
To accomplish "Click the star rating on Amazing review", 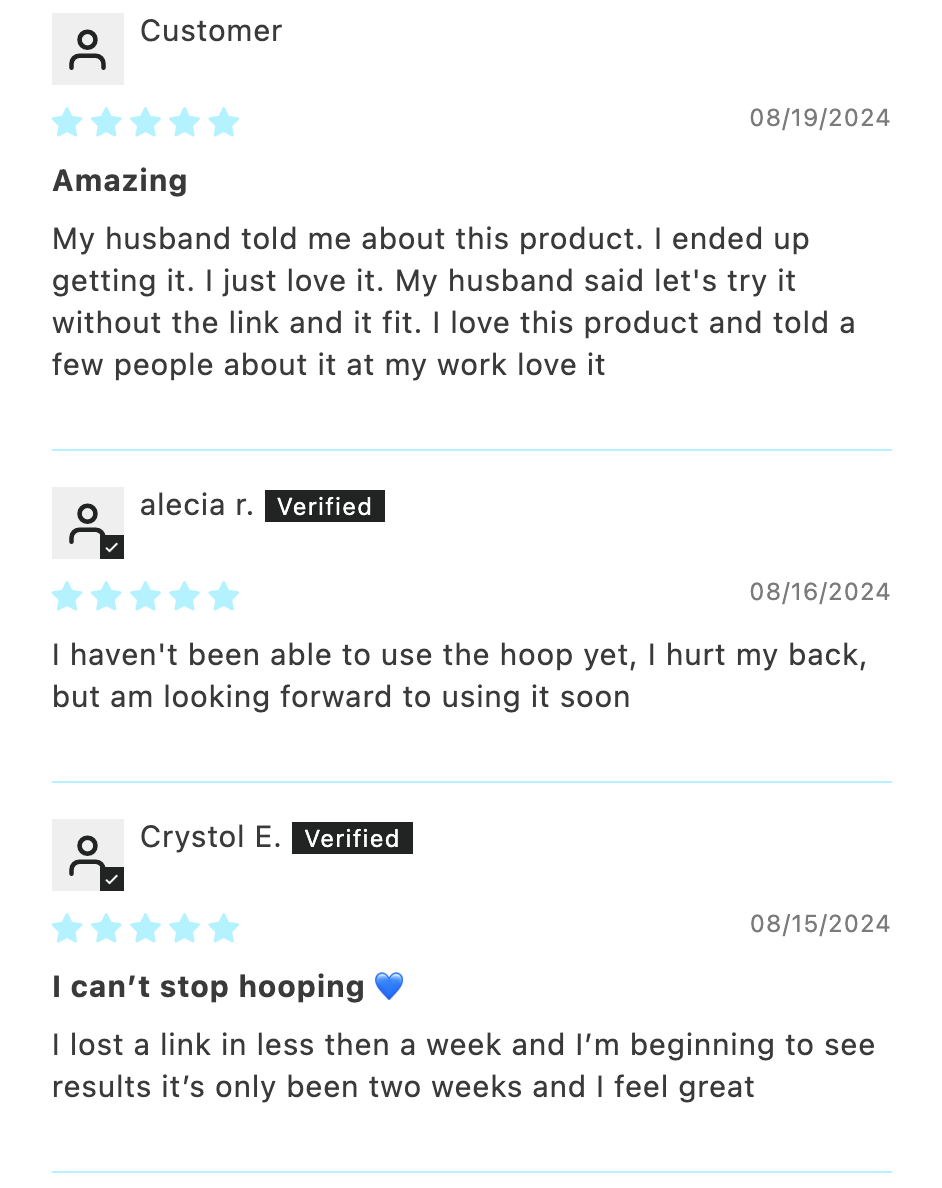I will [145, 123].
